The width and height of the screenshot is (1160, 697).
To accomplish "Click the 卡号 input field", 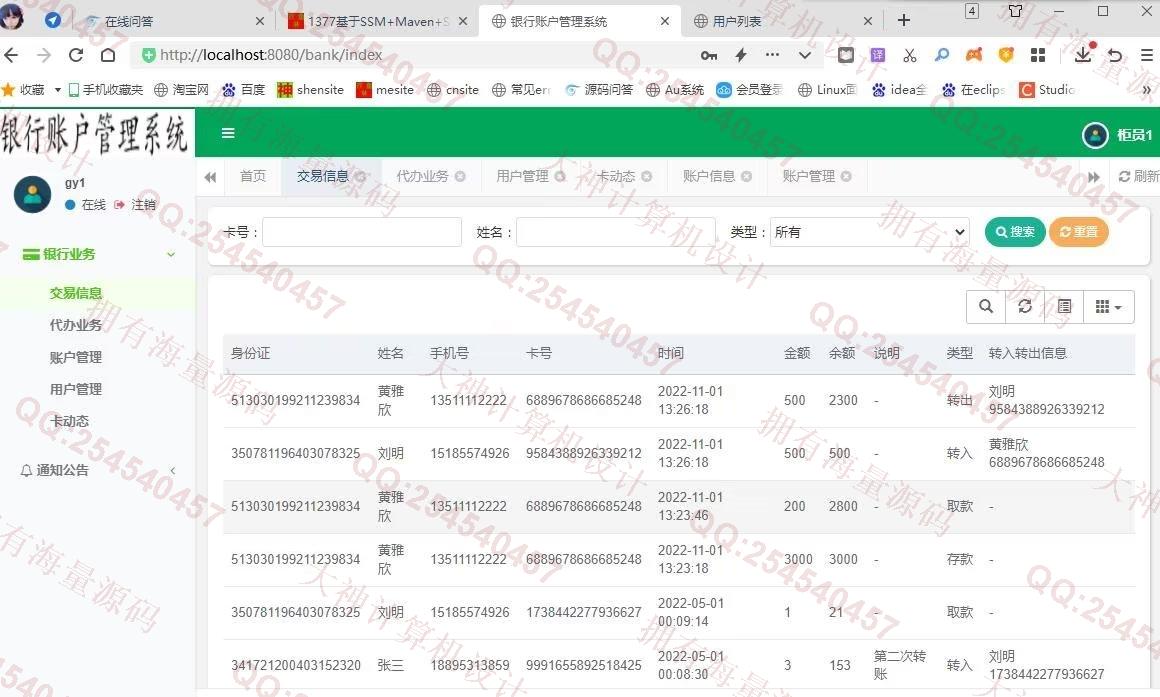I will [x=361, y=232].
